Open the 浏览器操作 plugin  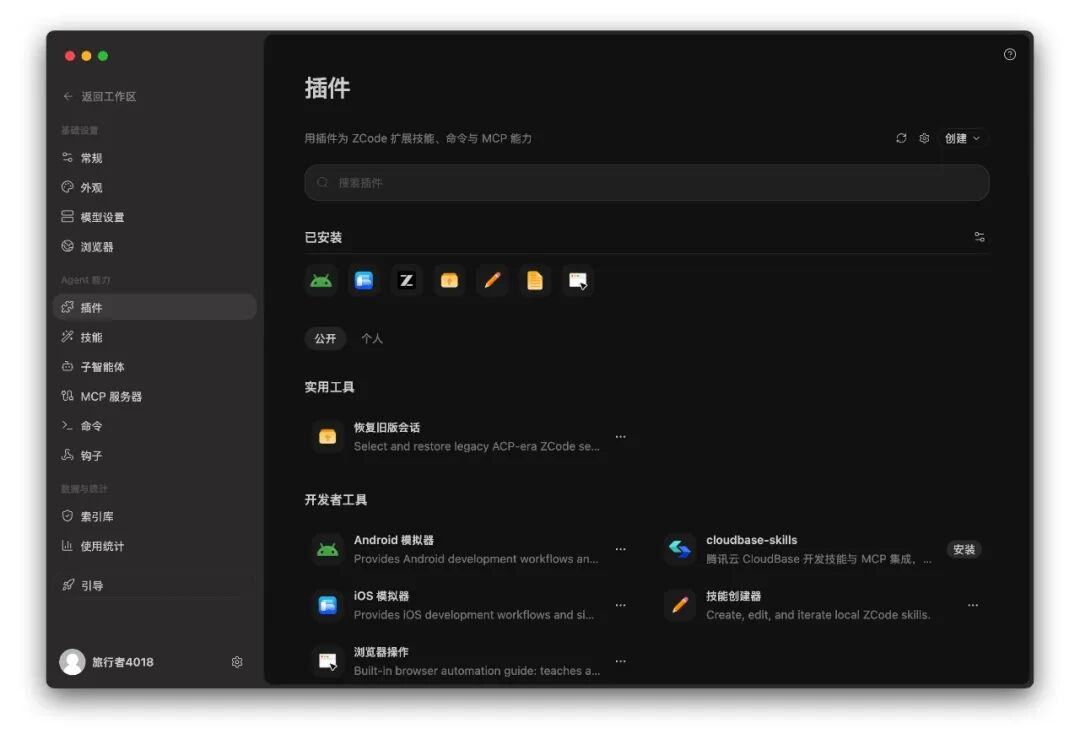click(470, 660)
